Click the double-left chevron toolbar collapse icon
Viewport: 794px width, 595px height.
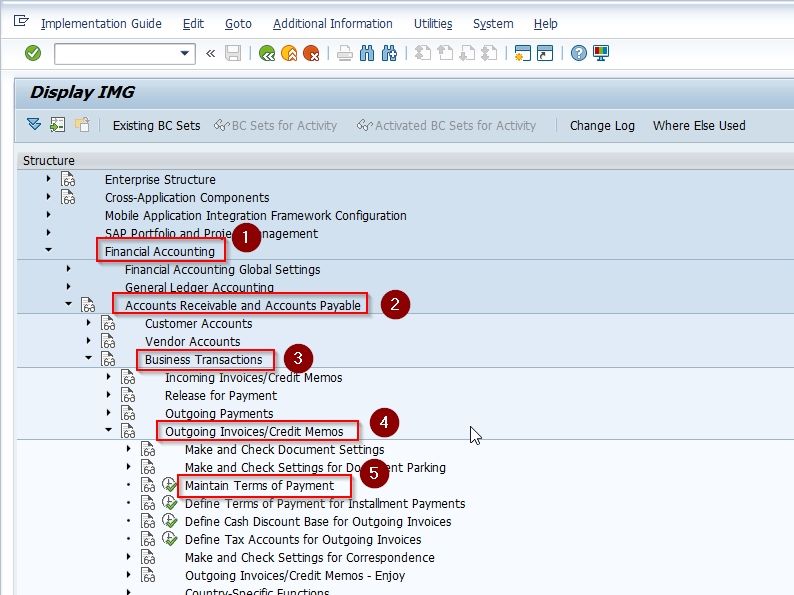[211, 53]
